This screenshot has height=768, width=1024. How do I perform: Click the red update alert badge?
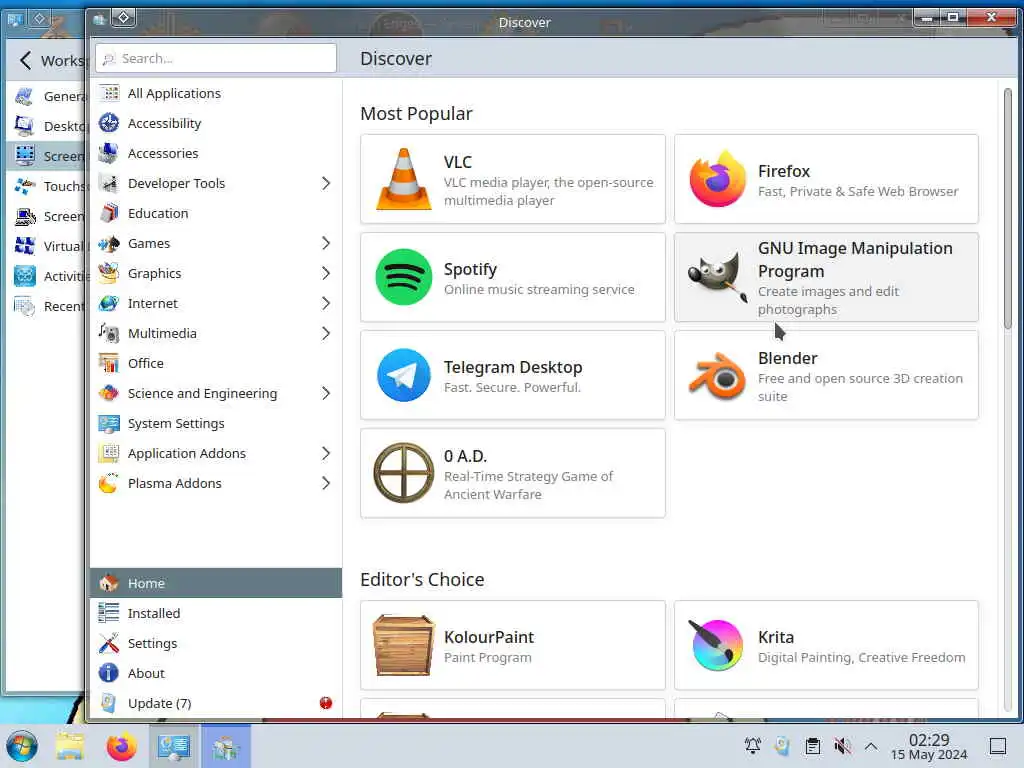tap(326, 703)
